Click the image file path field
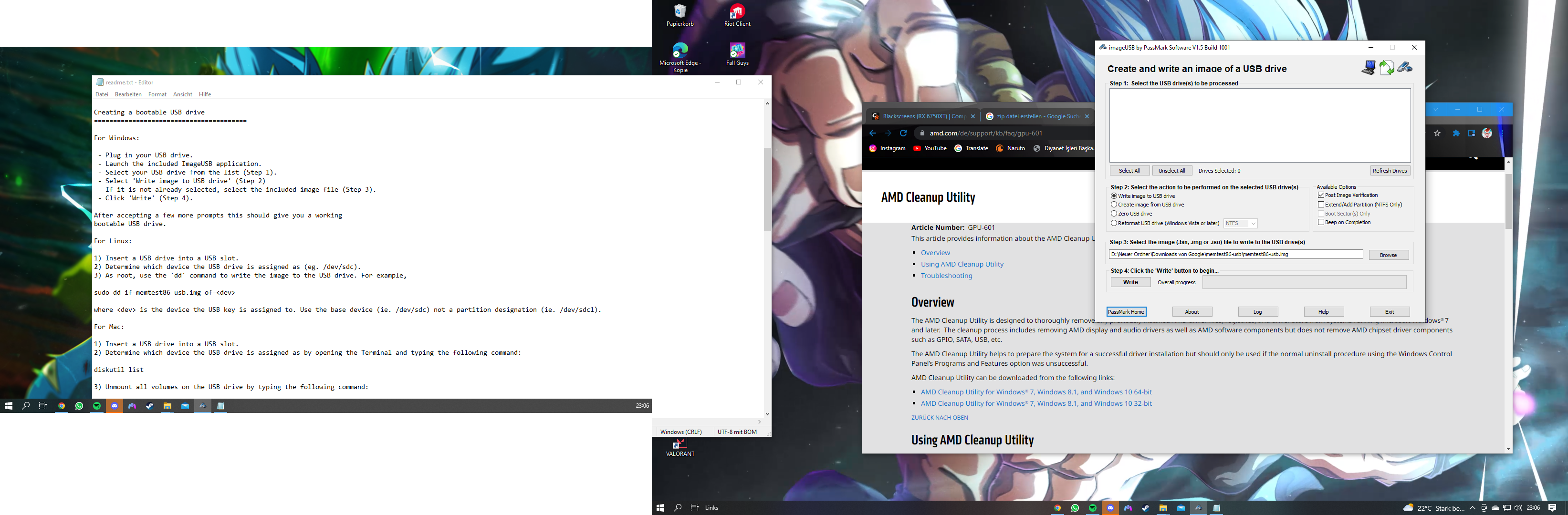Screen dimensions: 1568x515 [x=1236, y=254]
